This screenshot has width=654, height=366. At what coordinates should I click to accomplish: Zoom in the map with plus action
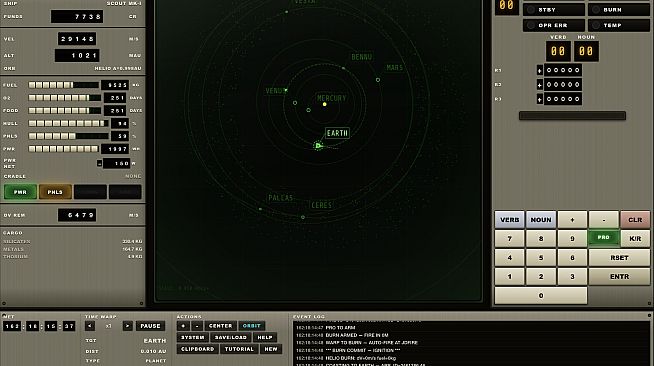pos(183,326)
